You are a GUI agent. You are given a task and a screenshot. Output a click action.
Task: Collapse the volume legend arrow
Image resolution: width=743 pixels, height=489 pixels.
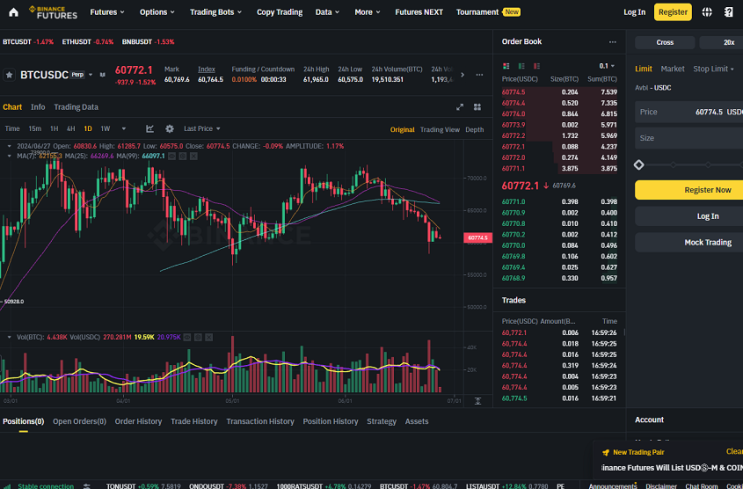click(x=9, y=337)
